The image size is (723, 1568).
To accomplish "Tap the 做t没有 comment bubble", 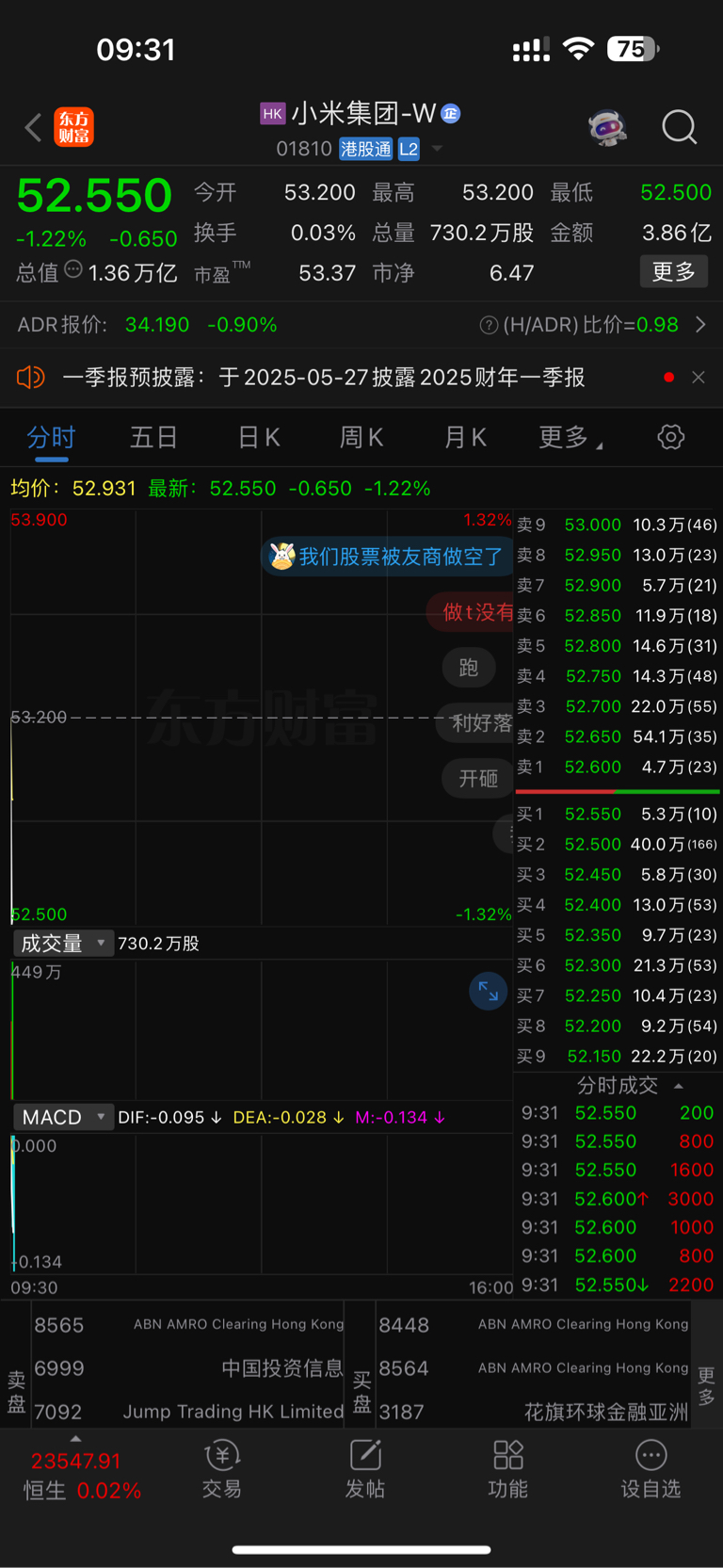I will pyautogui.click(x=471, y=612).
